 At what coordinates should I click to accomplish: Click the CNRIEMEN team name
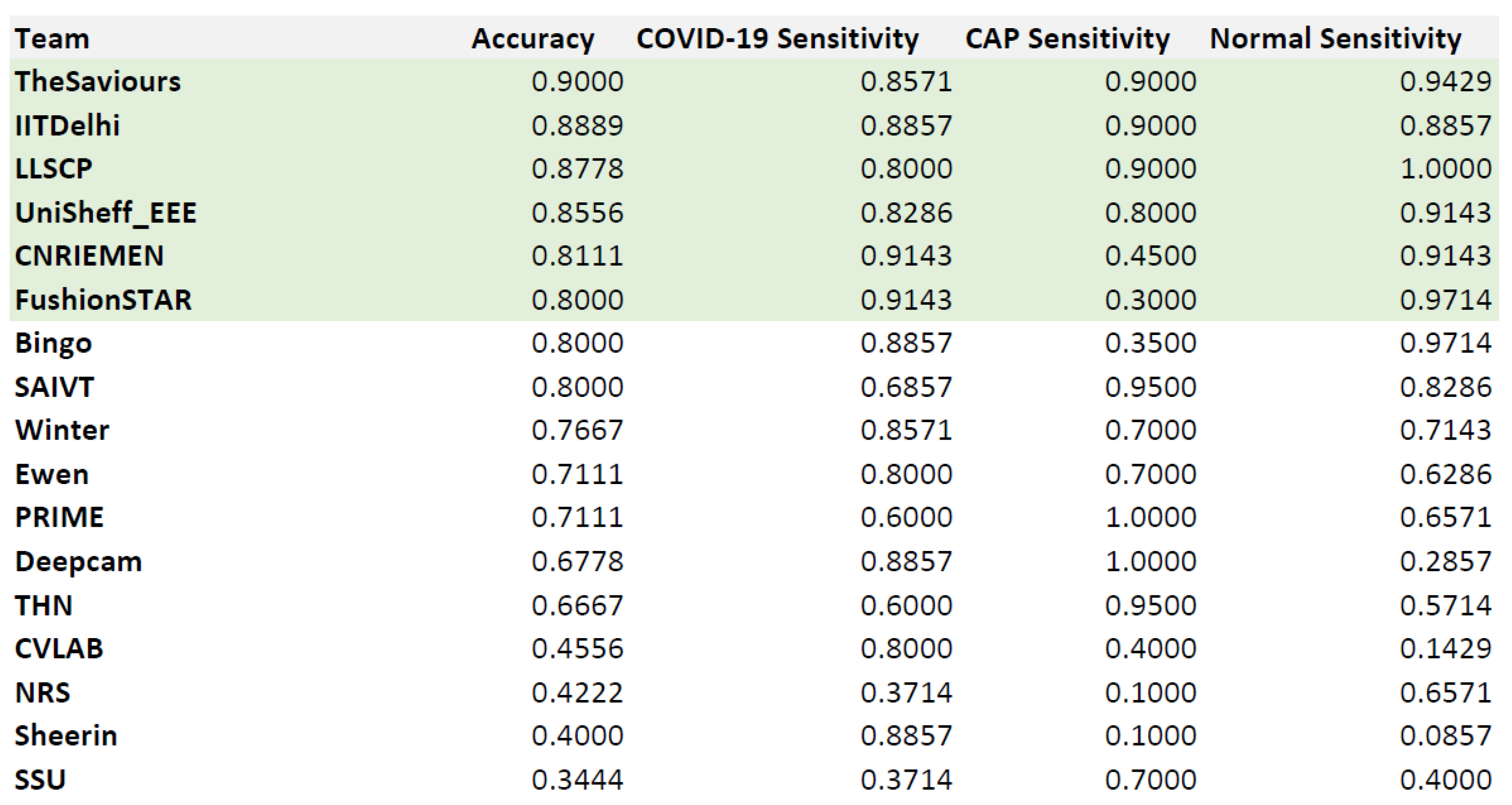tap(89, 256)
